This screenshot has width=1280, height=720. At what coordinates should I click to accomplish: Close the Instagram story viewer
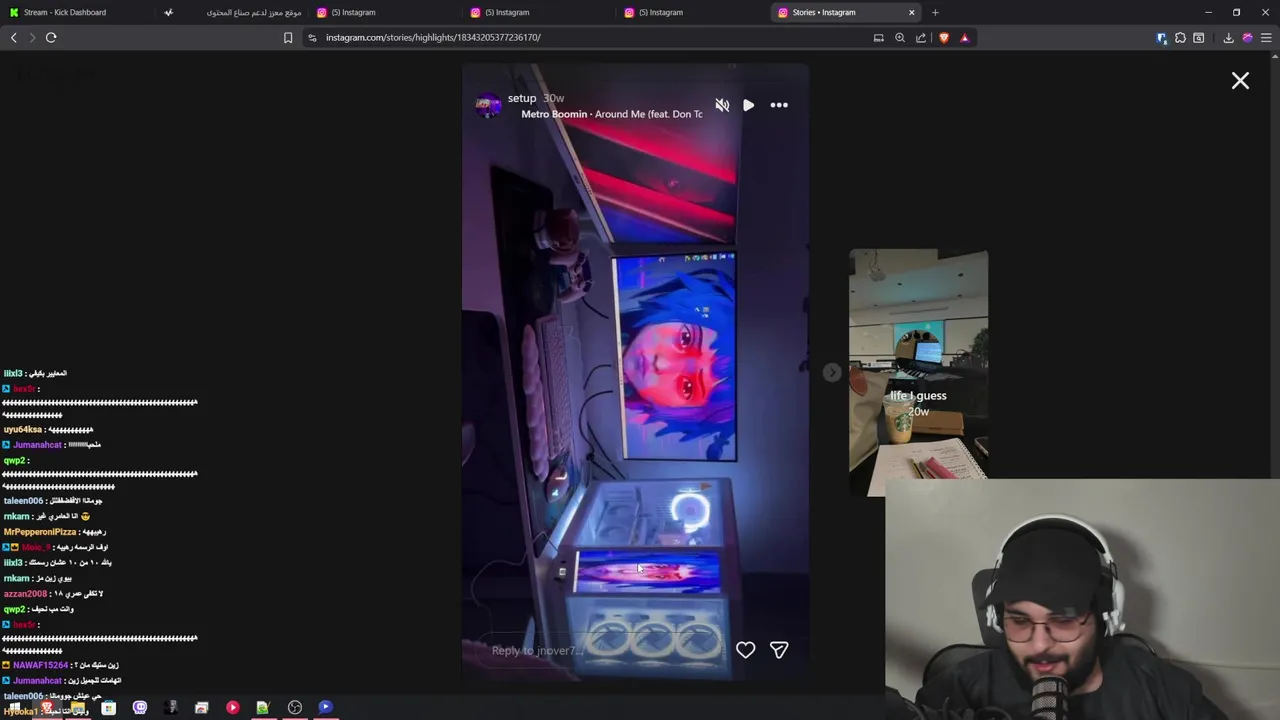[x=1240, y=81]
